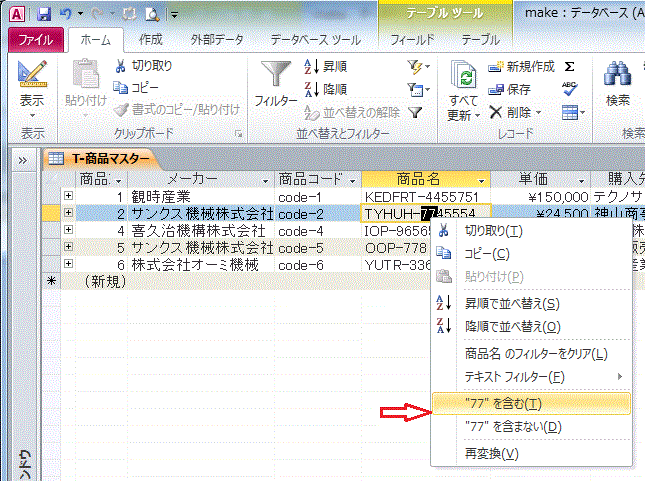Choose 降順で並べ替え(O) in context menu
This screenshot has width=645, height=481.
[x=531, y=327]
